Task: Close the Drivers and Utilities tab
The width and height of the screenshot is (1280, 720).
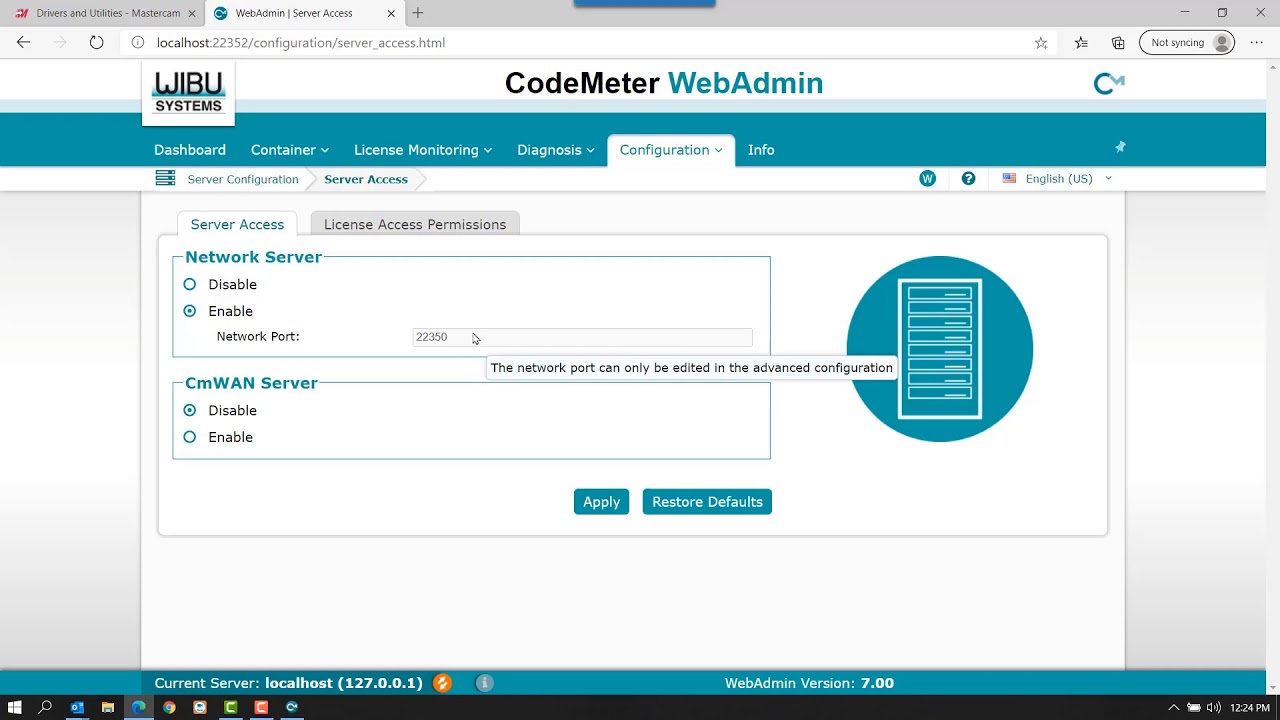Action: tap(192, 13)
